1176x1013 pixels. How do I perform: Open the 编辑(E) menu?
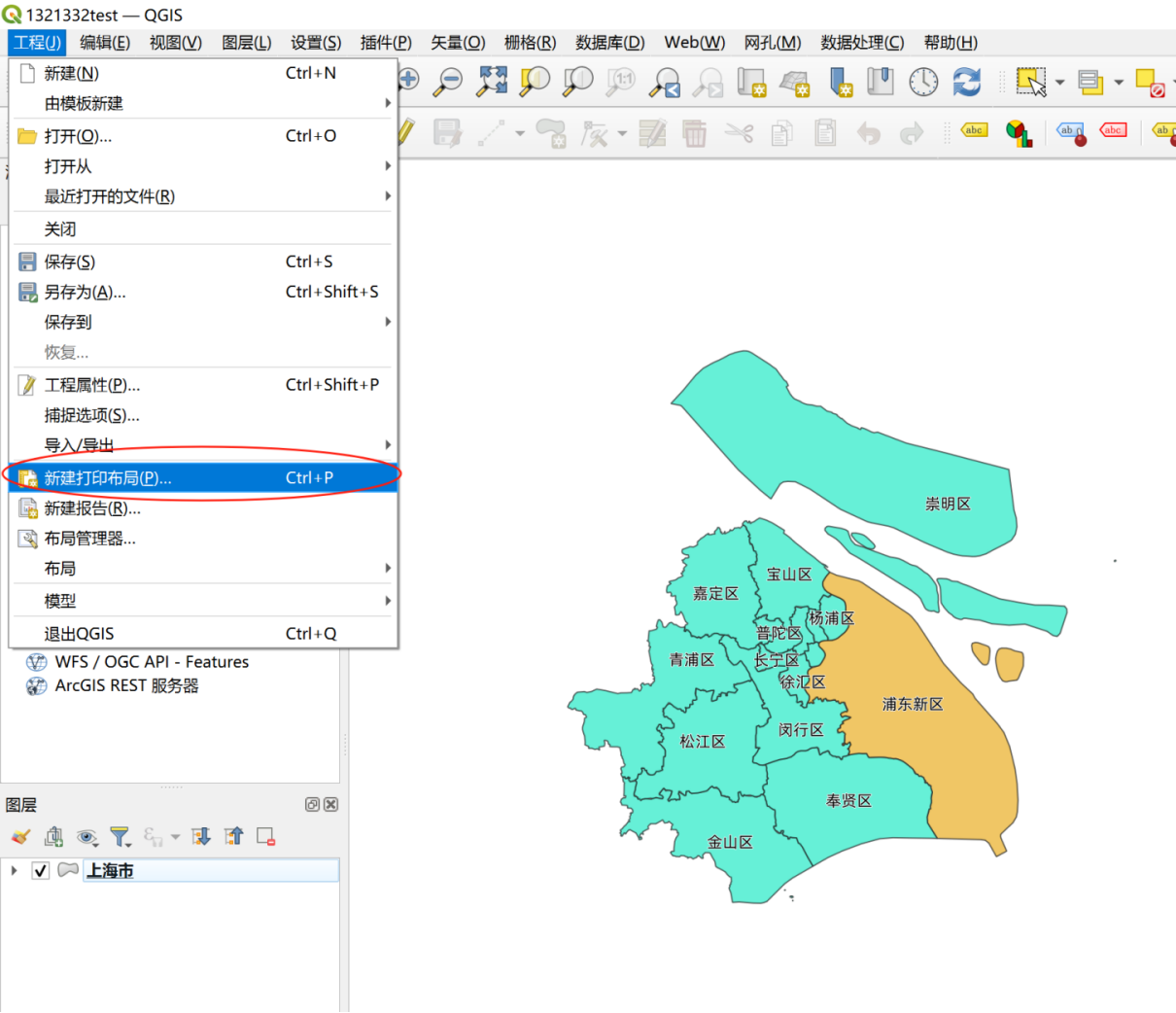point(105,42)
